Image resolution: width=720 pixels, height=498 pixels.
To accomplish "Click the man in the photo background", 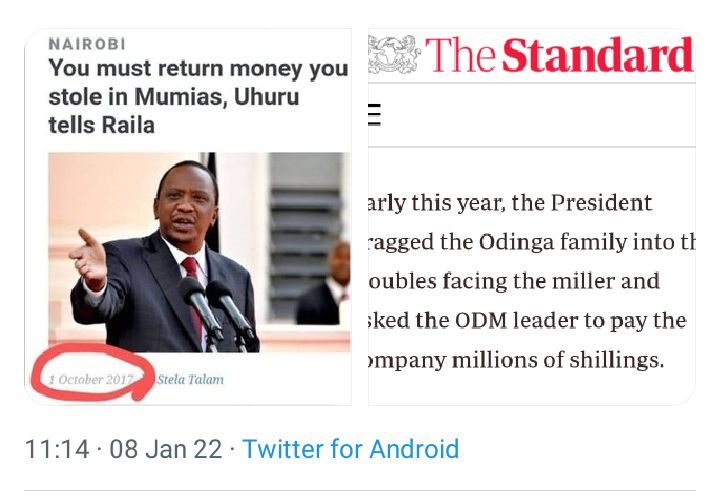I will click(x=332, y=290).
